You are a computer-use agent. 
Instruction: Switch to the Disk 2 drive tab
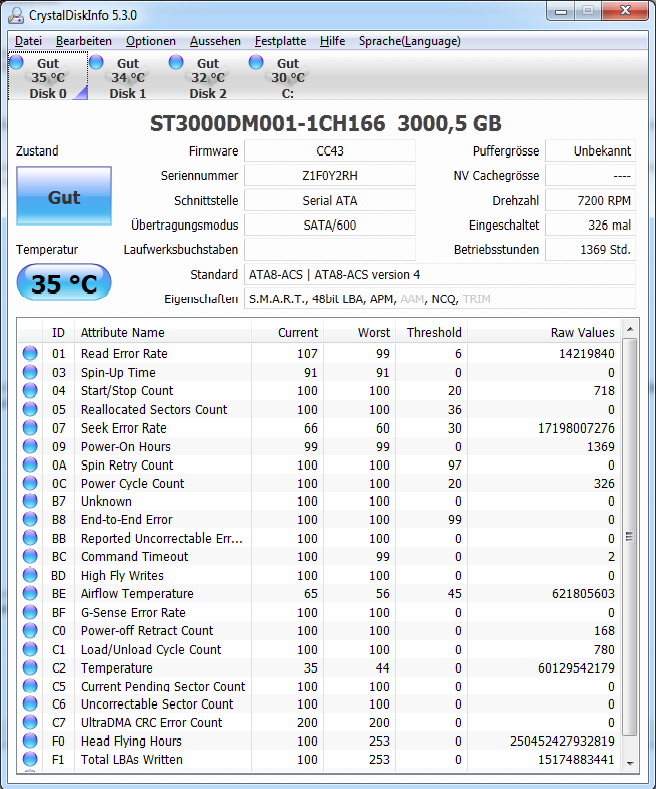(208, 77)
